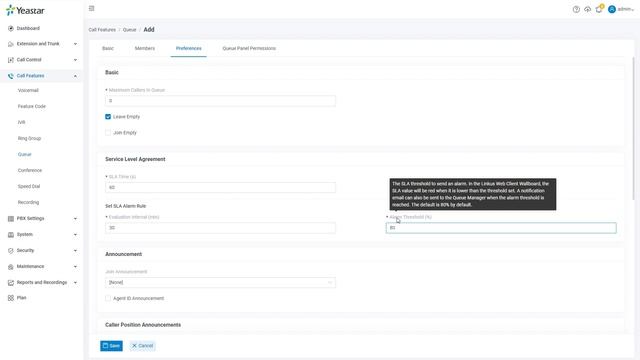Click Reports and Recordings sidebar icon
This screenshot has width=640, height=360.
coord(11,282)
